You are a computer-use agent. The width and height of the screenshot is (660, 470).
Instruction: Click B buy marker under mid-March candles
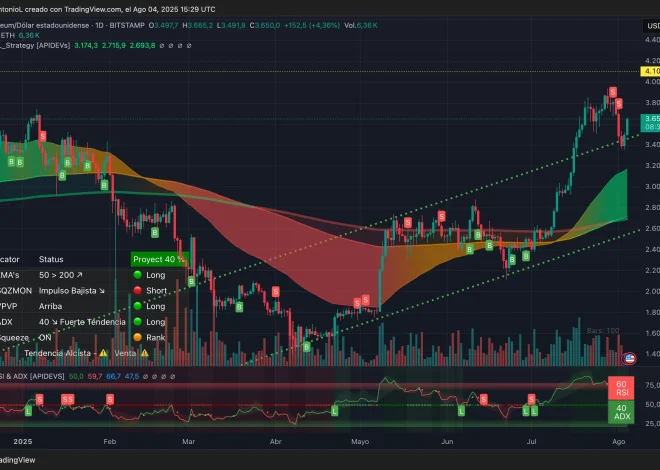click(x=239, y=307)
